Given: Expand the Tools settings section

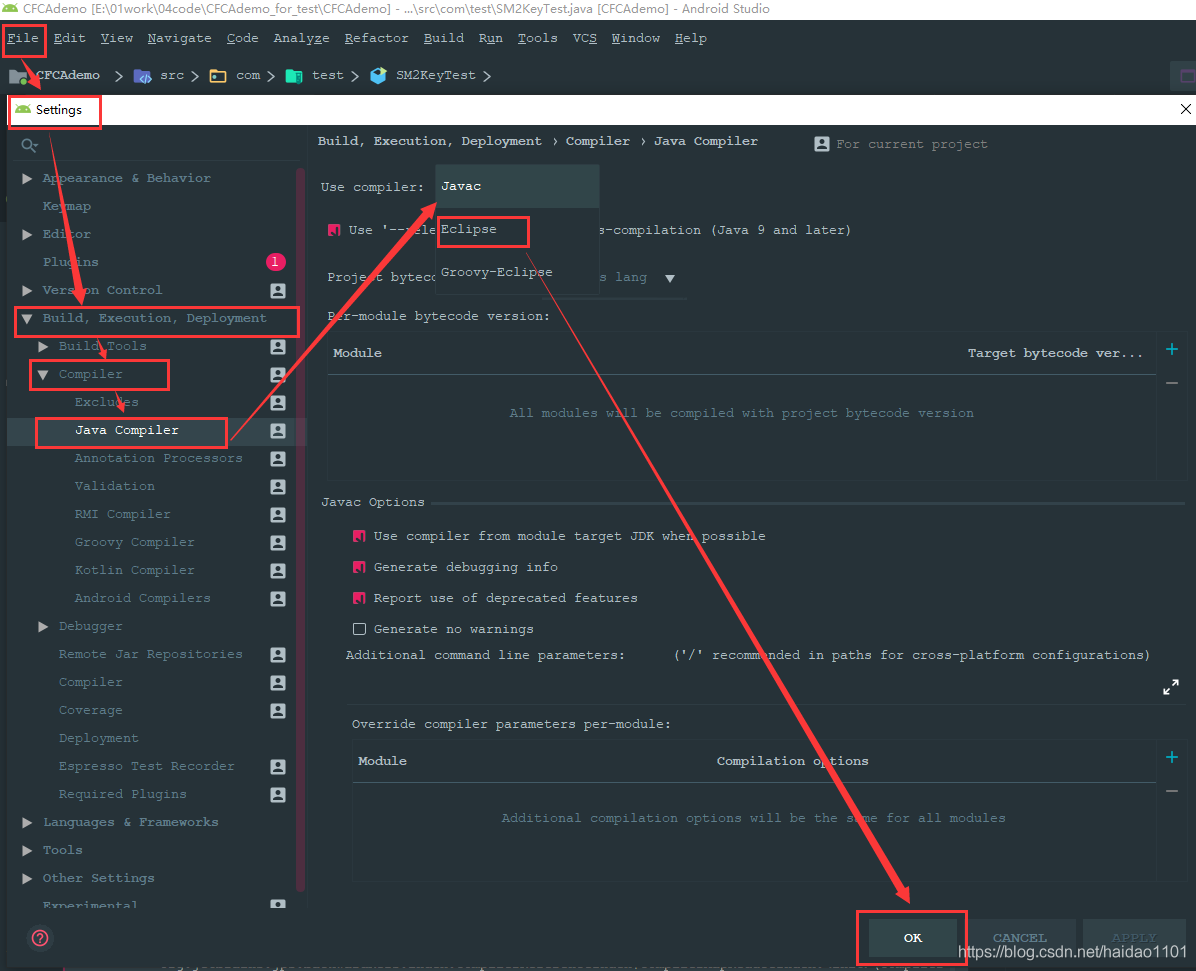Looking at the screenshot, I should pos(27,850).
